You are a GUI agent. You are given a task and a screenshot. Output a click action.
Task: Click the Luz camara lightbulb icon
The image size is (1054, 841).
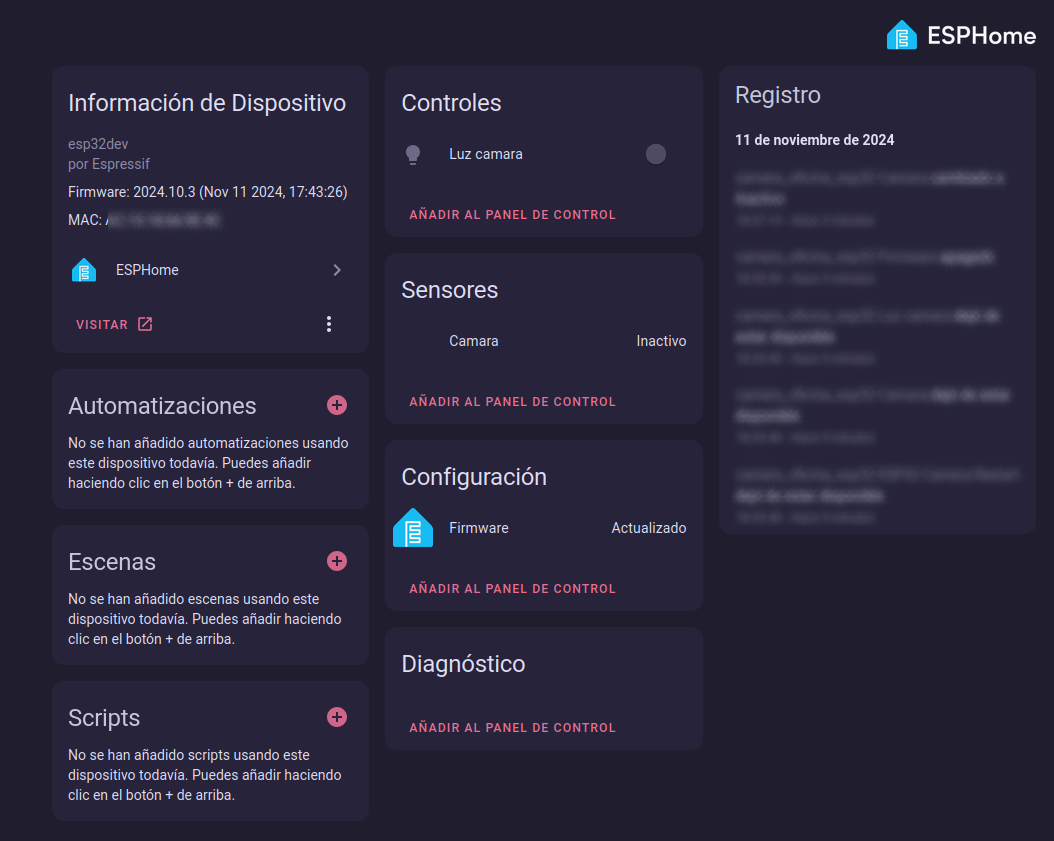[x=413, y=154]
